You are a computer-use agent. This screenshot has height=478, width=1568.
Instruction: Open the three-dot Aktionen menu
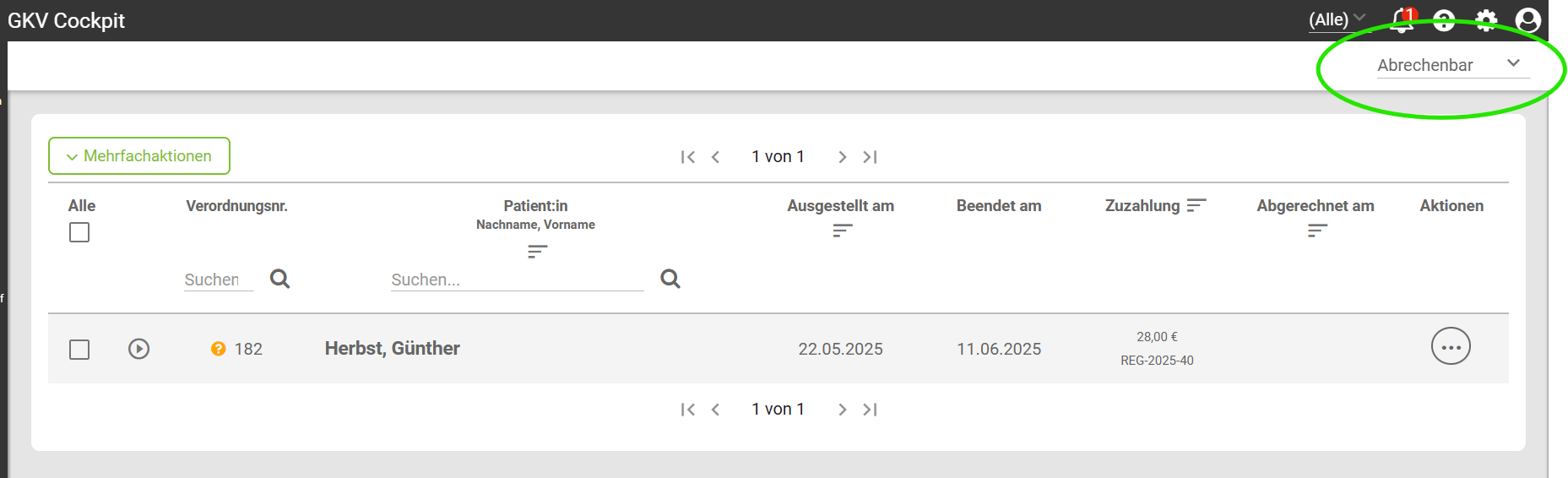click(x=1451, y=346)
